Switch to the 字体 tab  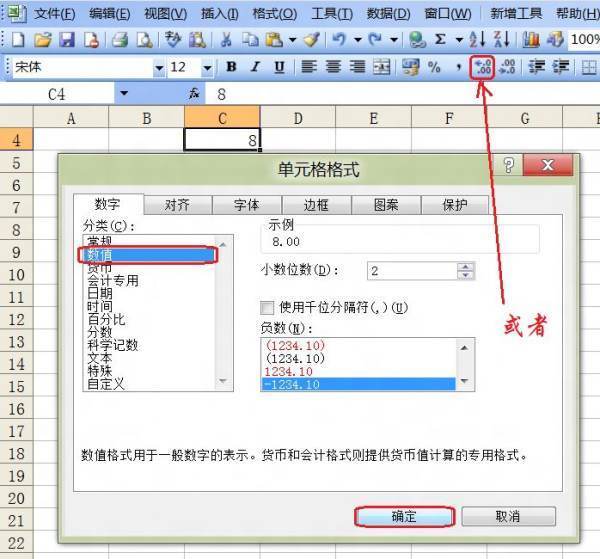[247, 205]
